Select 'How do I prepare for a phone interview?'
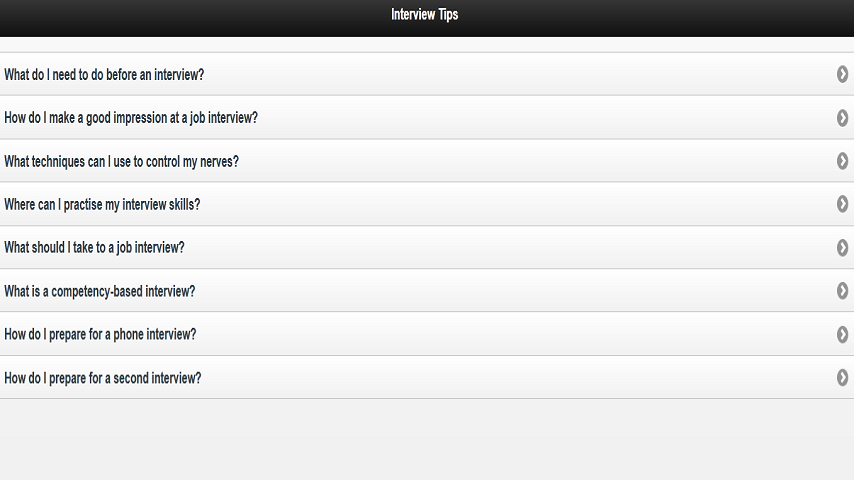Viewport: 854px width, 480px height. point(100,334)
